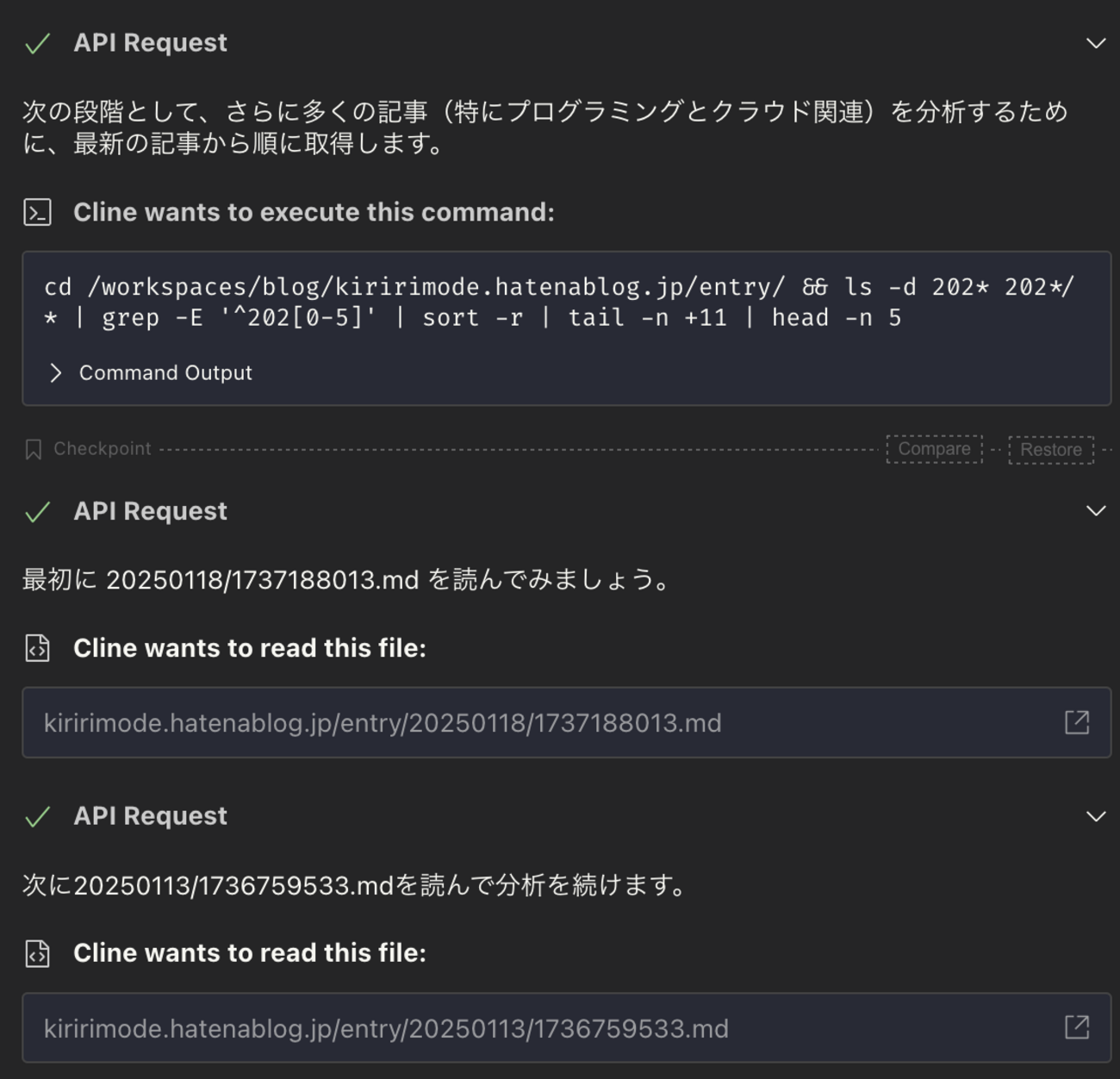Collapse the third API Request chevron

[1095, 816]
